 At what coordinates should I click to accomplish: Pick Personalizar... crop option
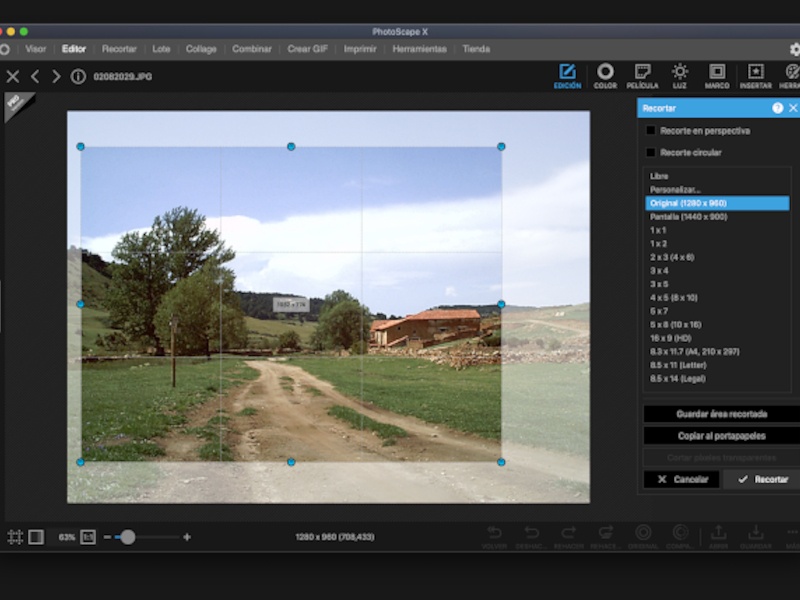point(676,189)
